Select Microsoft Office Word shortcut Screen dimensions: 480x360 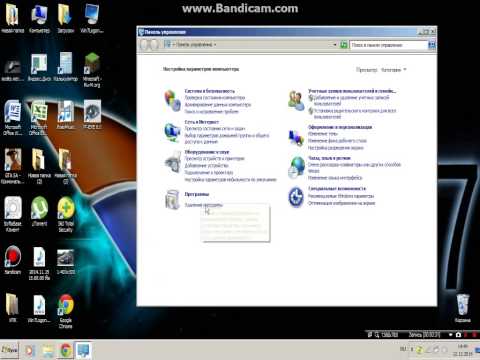click(x=13, y=117)
